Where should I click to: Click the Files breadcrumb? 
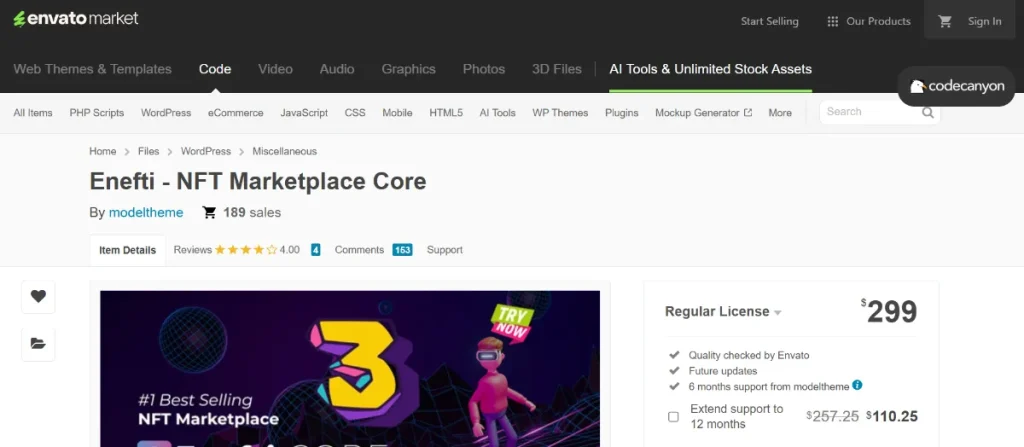pos(148,151)
